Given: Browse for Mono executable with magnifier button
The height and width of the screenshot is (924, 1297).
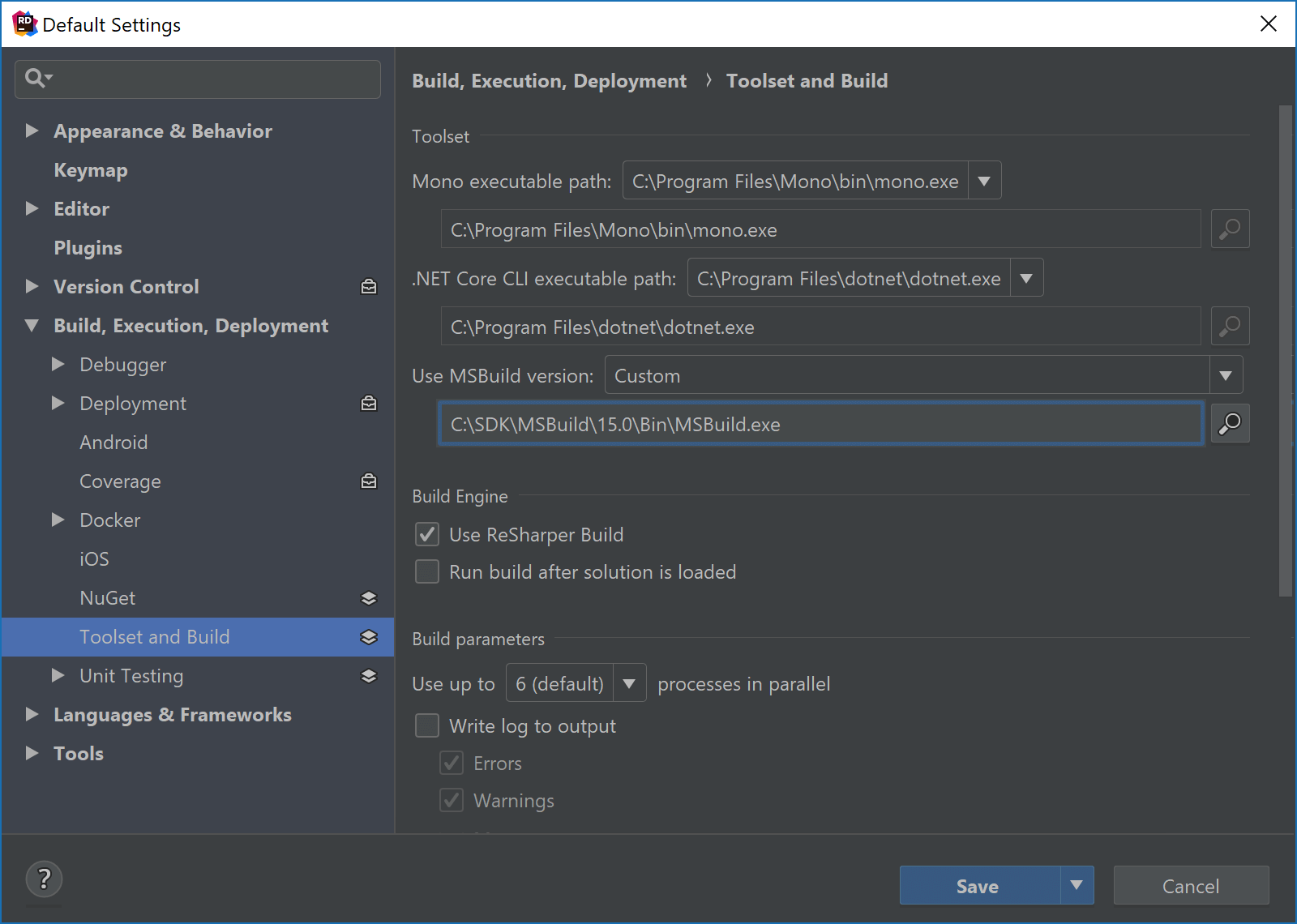Looking at the screenshot, I should pyautogui.click(x=1230, y=229).
